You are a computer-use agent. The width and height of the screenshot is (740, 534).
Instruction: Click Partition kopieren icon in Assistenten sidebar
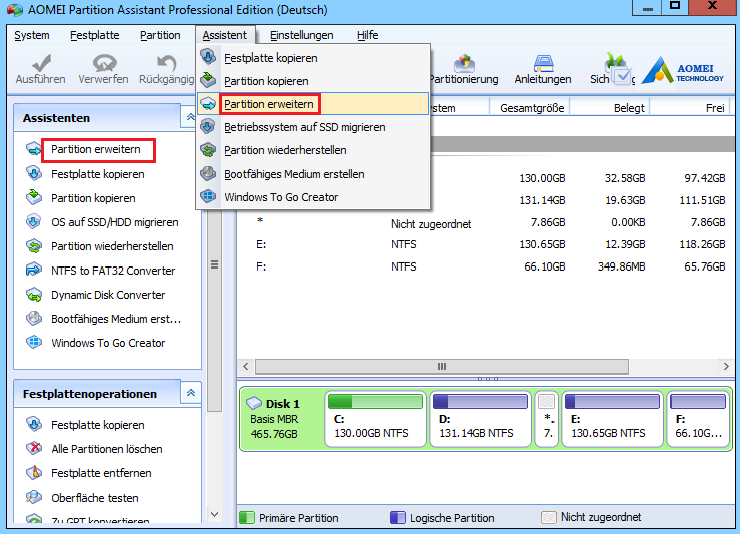(x=34, y=198)
